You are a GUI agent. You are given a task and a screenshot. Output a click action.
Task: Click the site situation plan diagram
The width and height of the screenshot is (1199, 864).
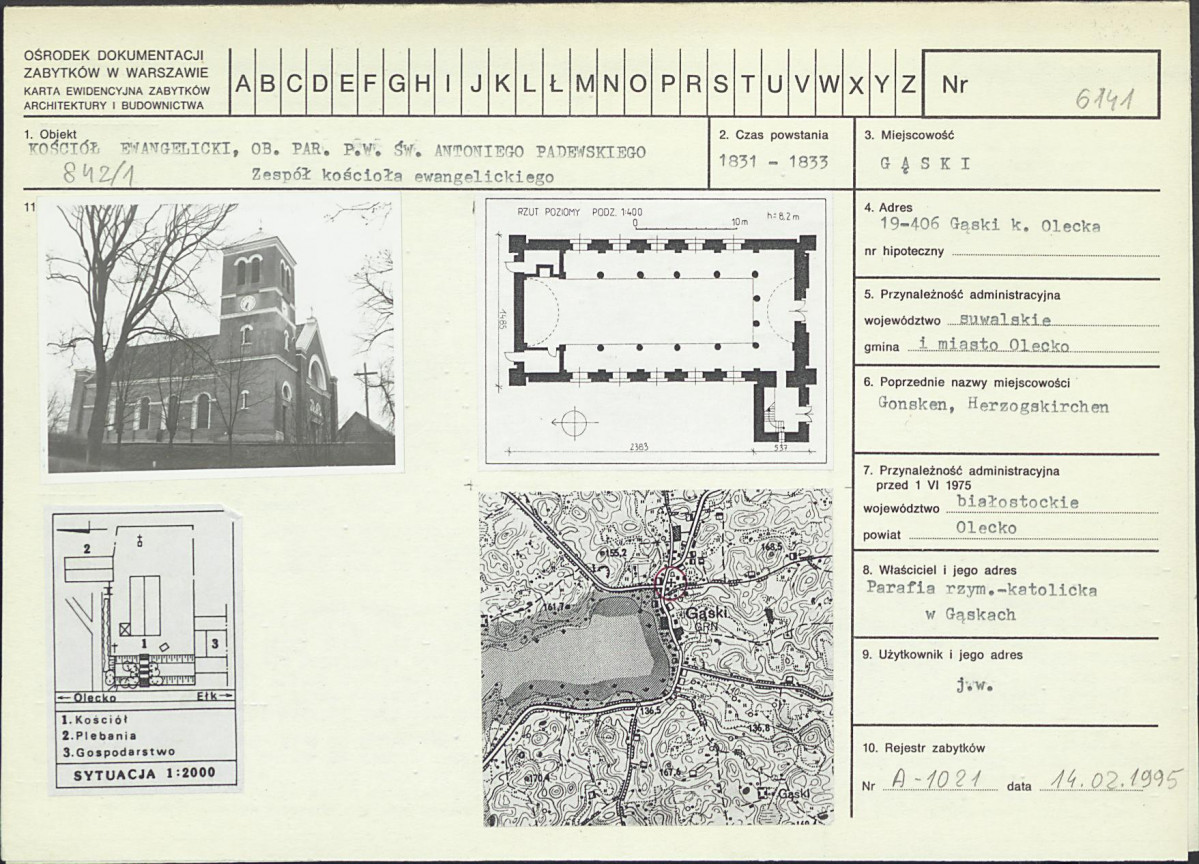point(145,648)
